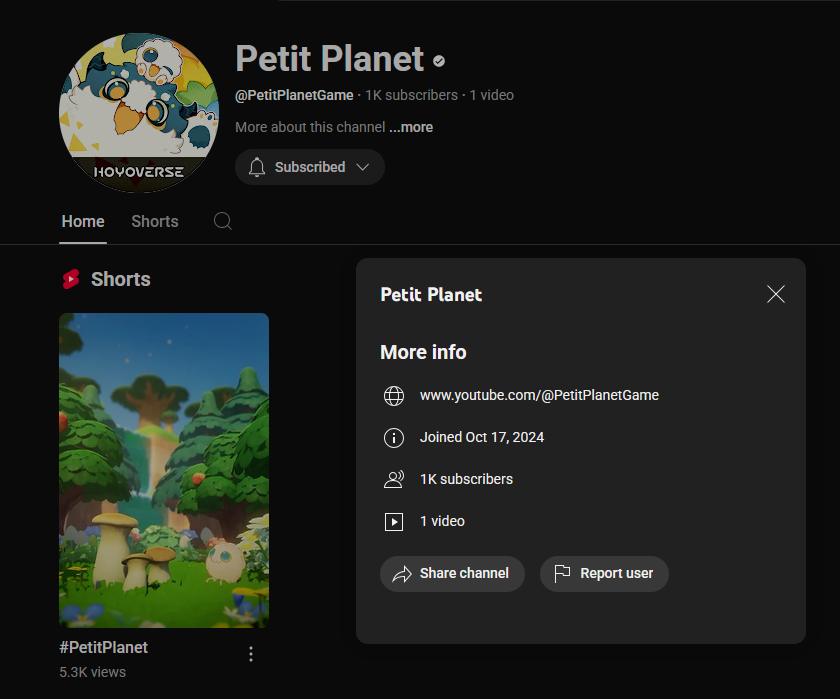Click the globe icon beside channel URL
The height and width of the screenshot is (699, 840).
click(394, 396)
